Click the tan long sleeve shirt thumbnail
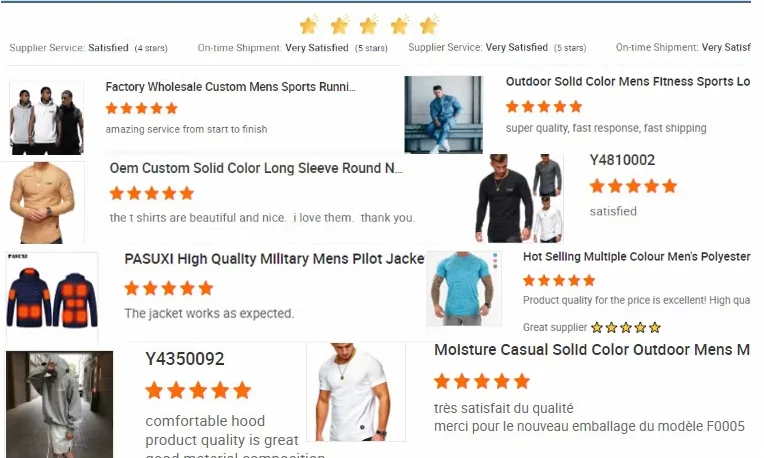The image size is (764, 458). tap(43, 203)
